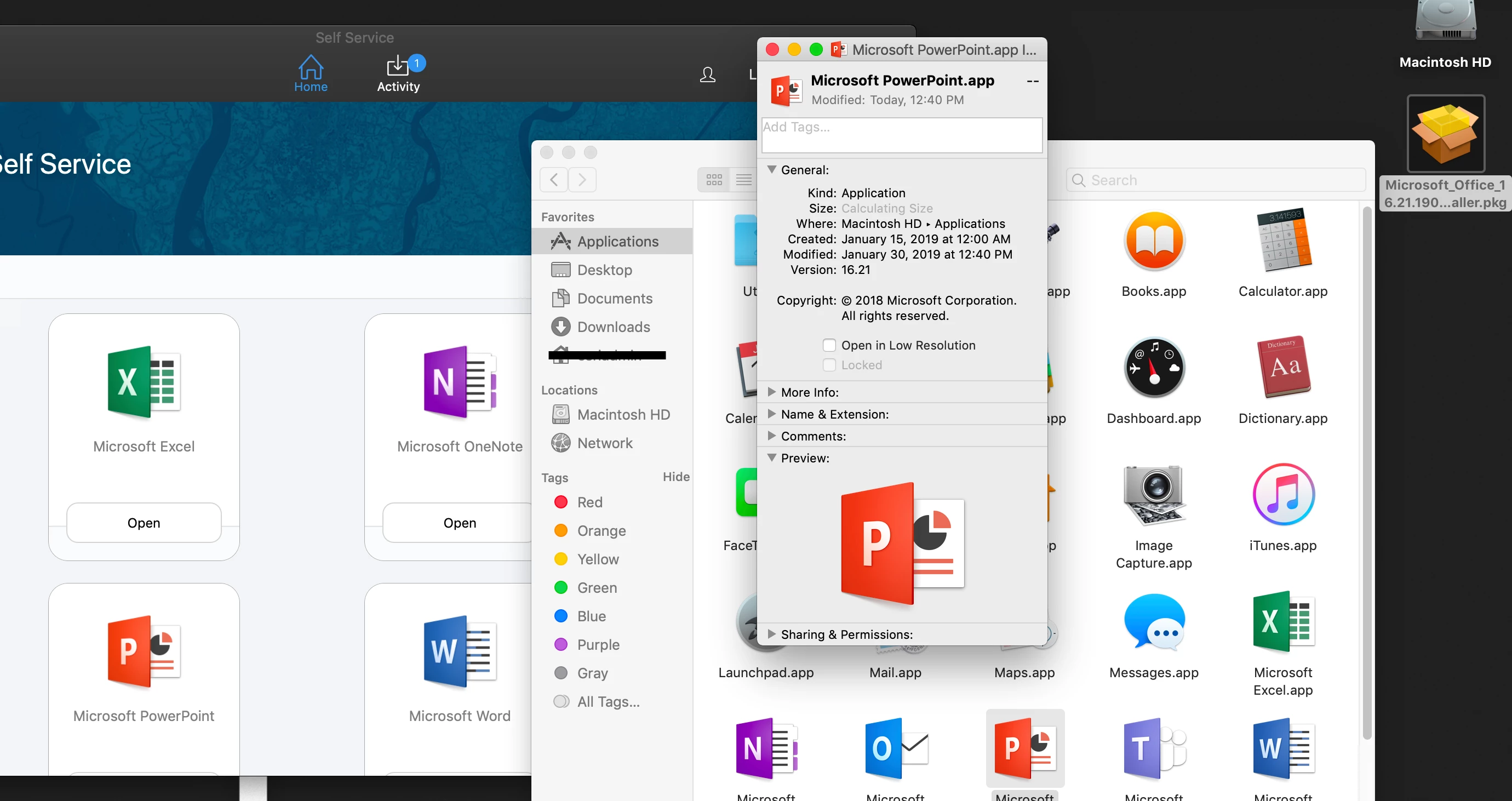This screenshot has width=1512, height=801.
Task: Select Microsoft Teams app icon in Finder
Action: (x=1154, y=748)
